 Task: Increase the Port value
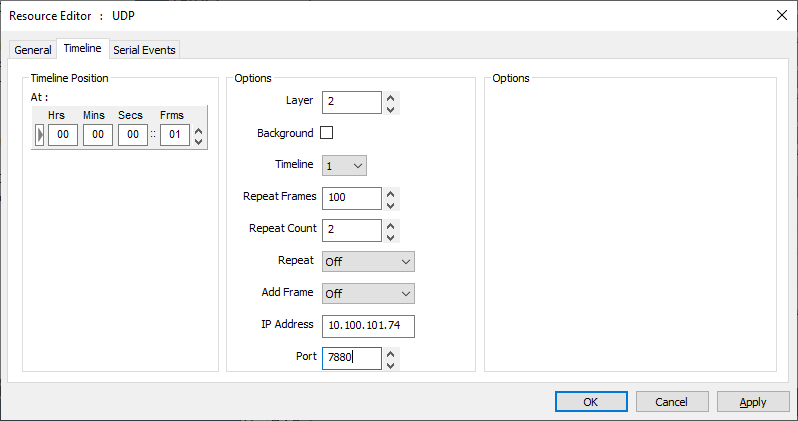[x=390, y=353]
